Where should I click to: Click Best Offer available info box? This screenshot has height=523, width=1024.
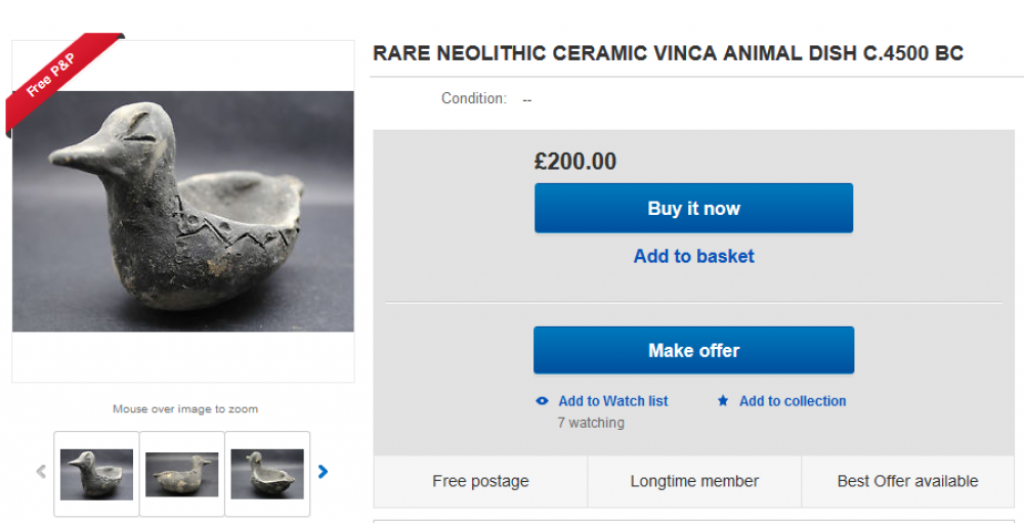click(907, 481)
